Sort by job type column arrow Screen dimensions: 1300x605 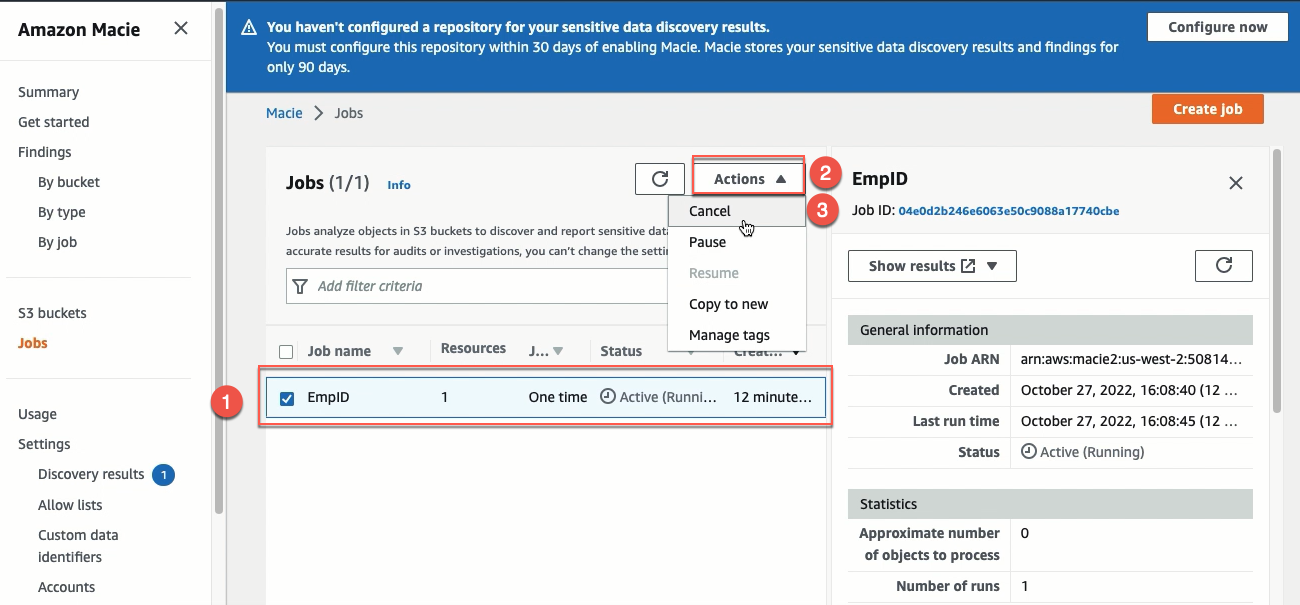pos(558,352)
